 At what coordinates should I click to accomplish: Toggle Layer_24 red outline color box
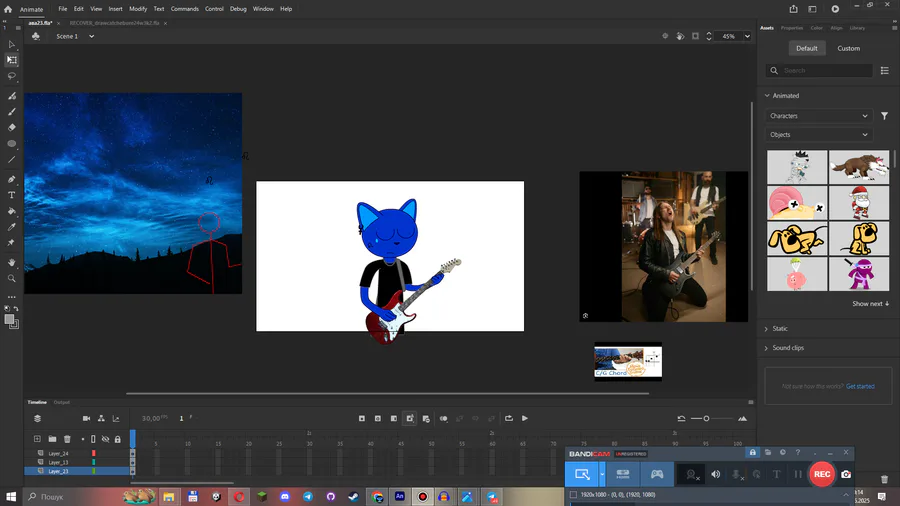(94, 453)
